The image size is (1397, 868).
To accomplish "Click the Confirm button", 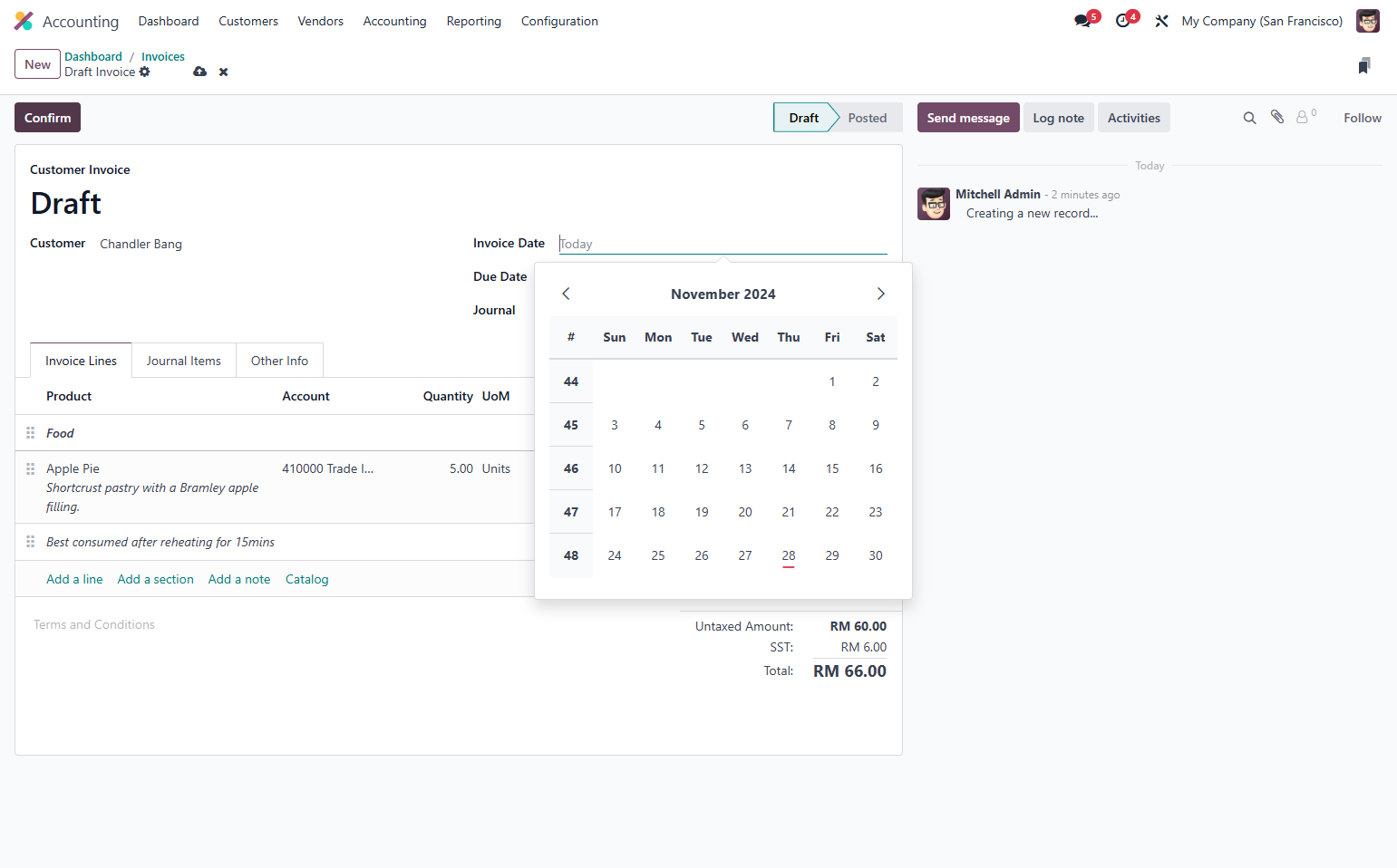I will 47,118.
